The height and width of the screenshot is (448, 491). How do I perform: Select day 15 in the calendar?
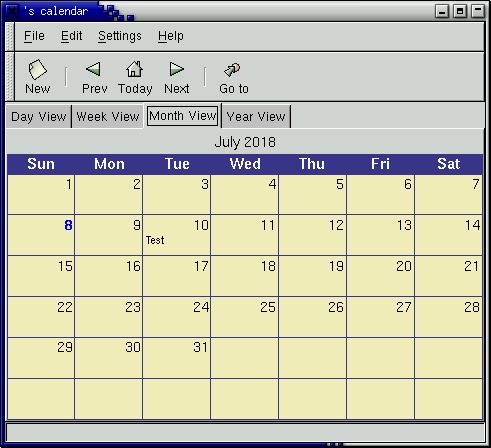click(x=41, y=276)
